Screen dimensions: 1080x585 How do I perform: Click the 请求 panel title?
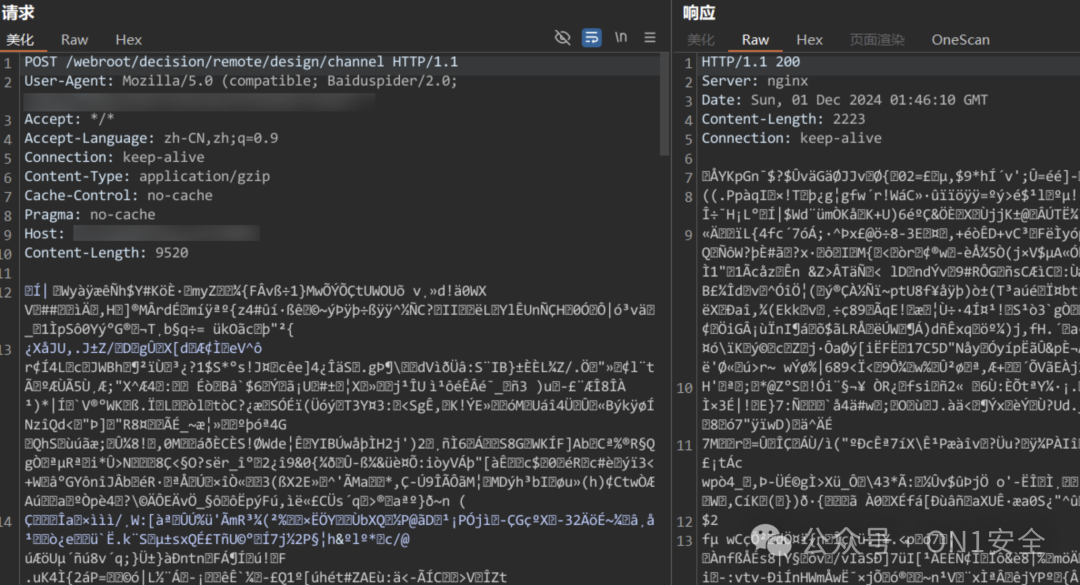coord(18,12)
